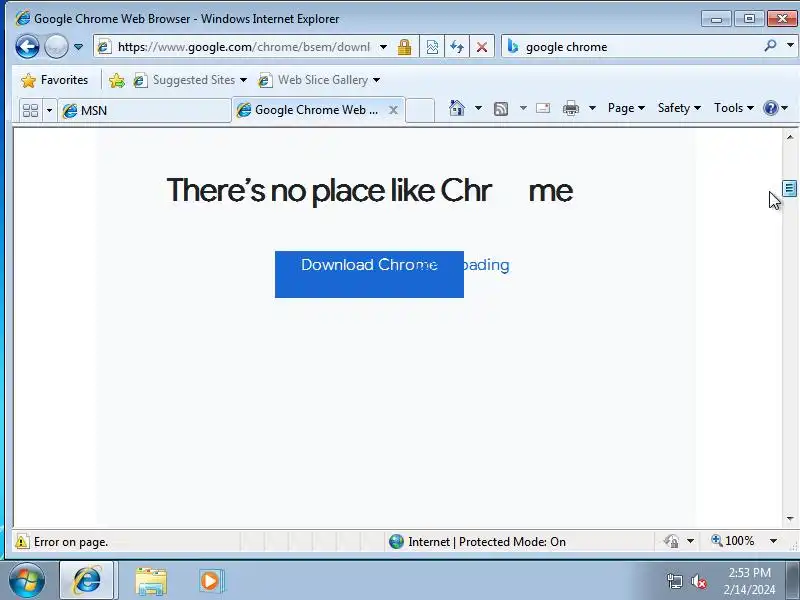Print the page with printer icon

(x=570, y=108)
